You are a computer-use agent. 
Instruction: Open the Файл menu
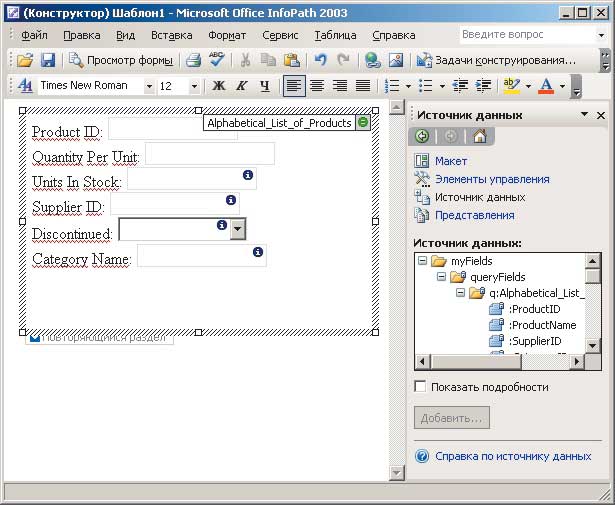tap(34, 35)
